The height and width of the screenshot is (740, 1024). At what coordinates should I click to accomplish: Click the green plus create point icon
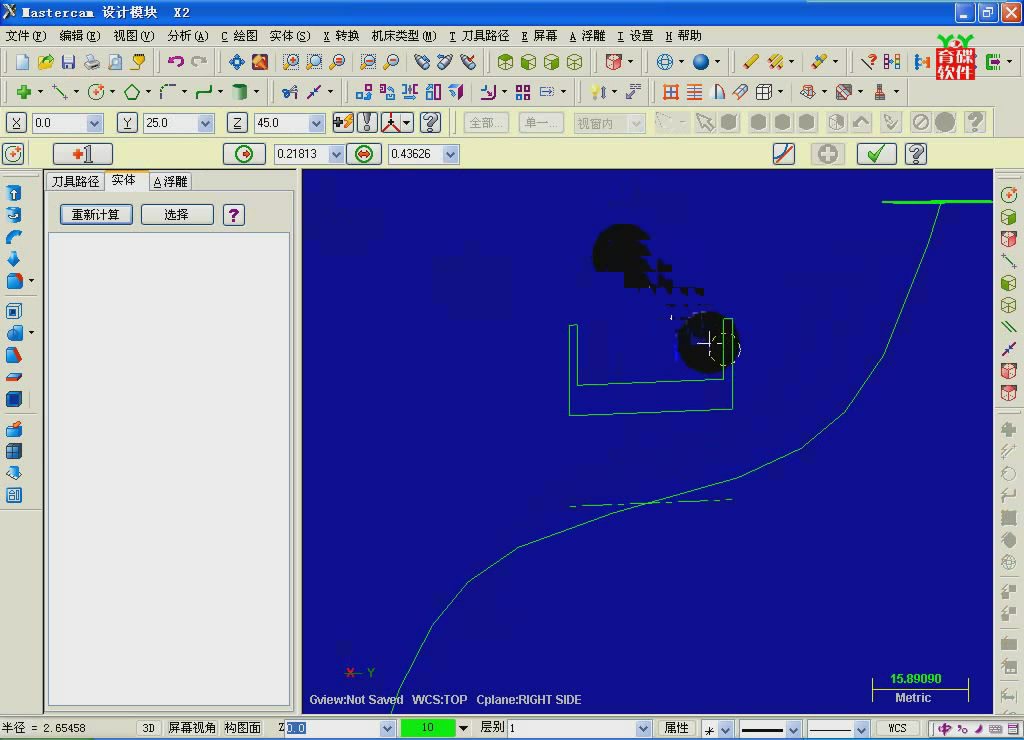pyautogui.click(x=24, y=92)
